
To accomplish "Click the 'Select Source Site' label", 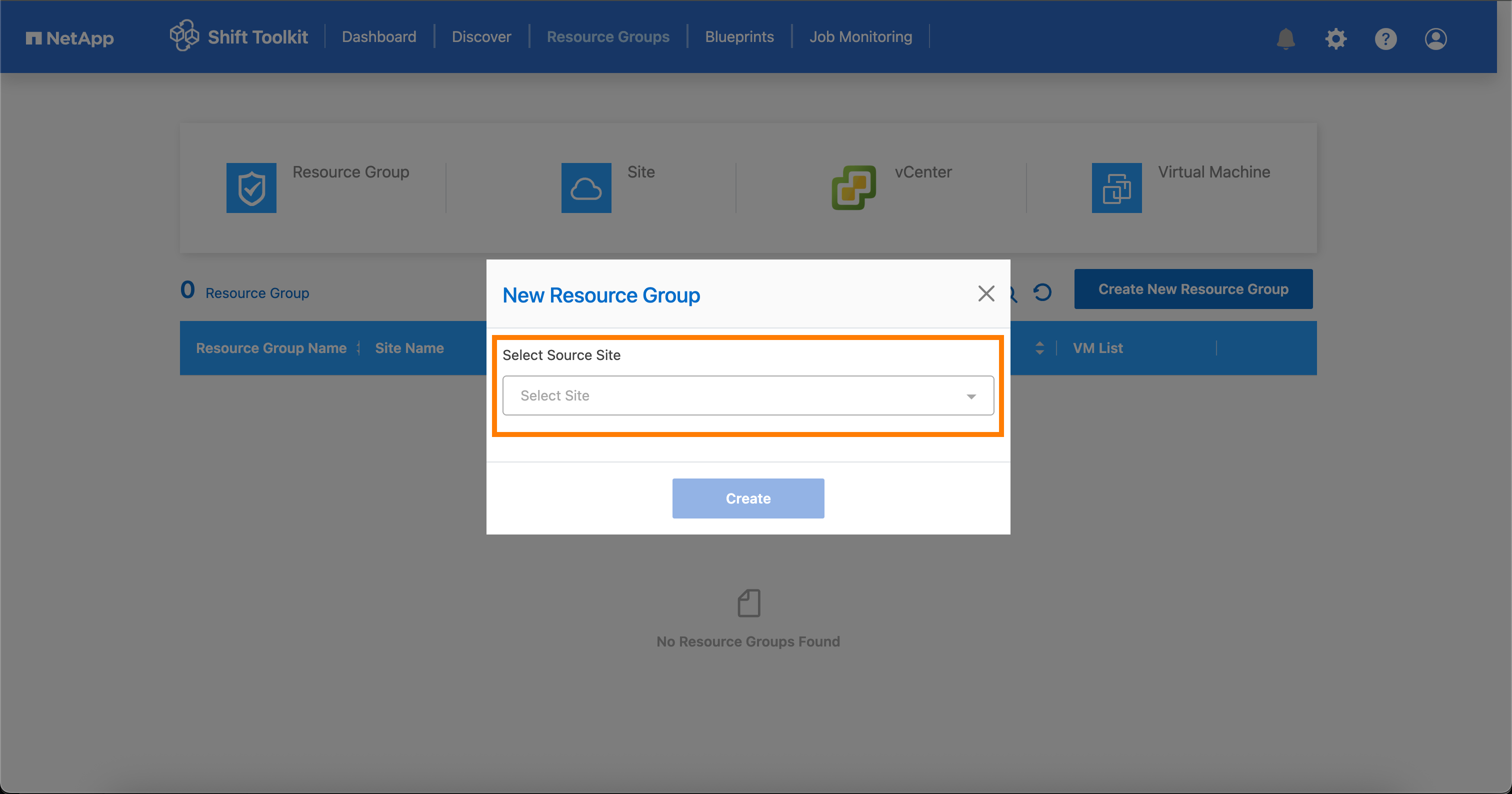I will click(561, 355).
